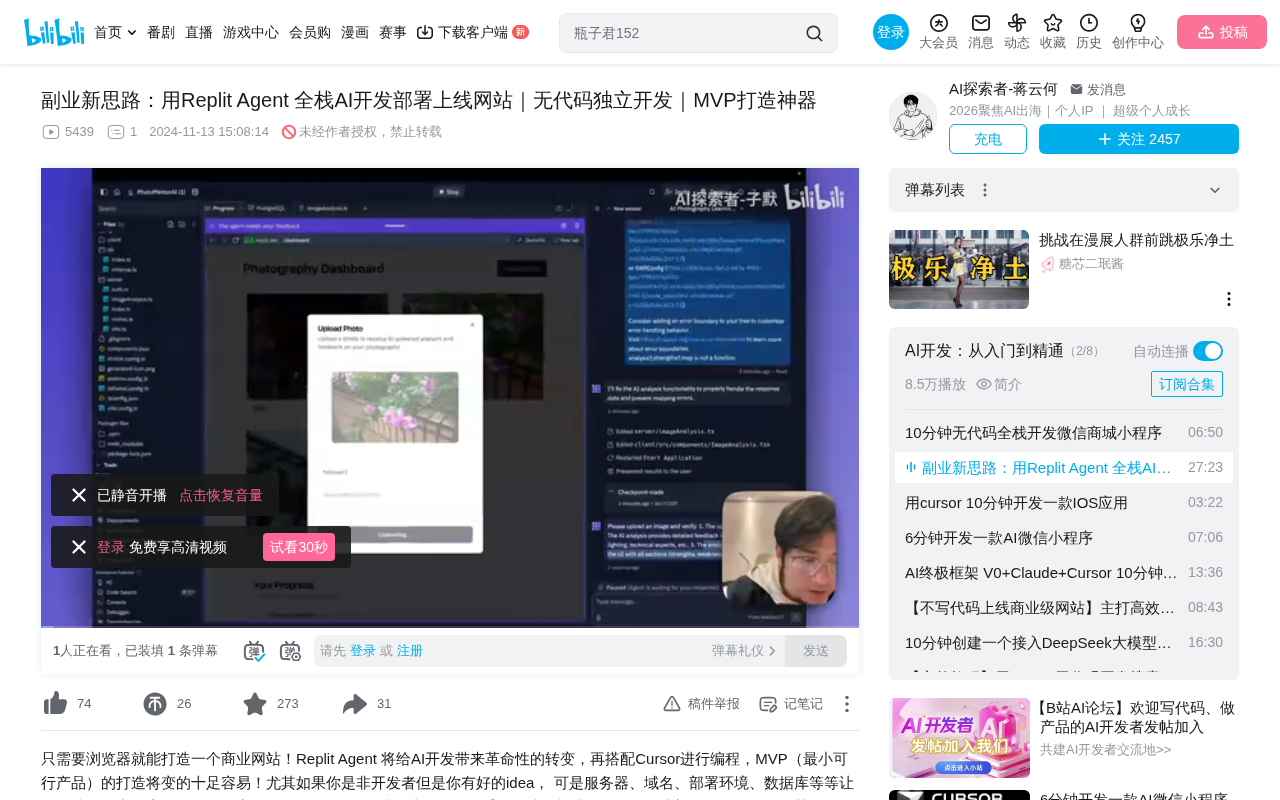
Task: Click 点击恢复音量 link
Action: (x=221, y=495)
